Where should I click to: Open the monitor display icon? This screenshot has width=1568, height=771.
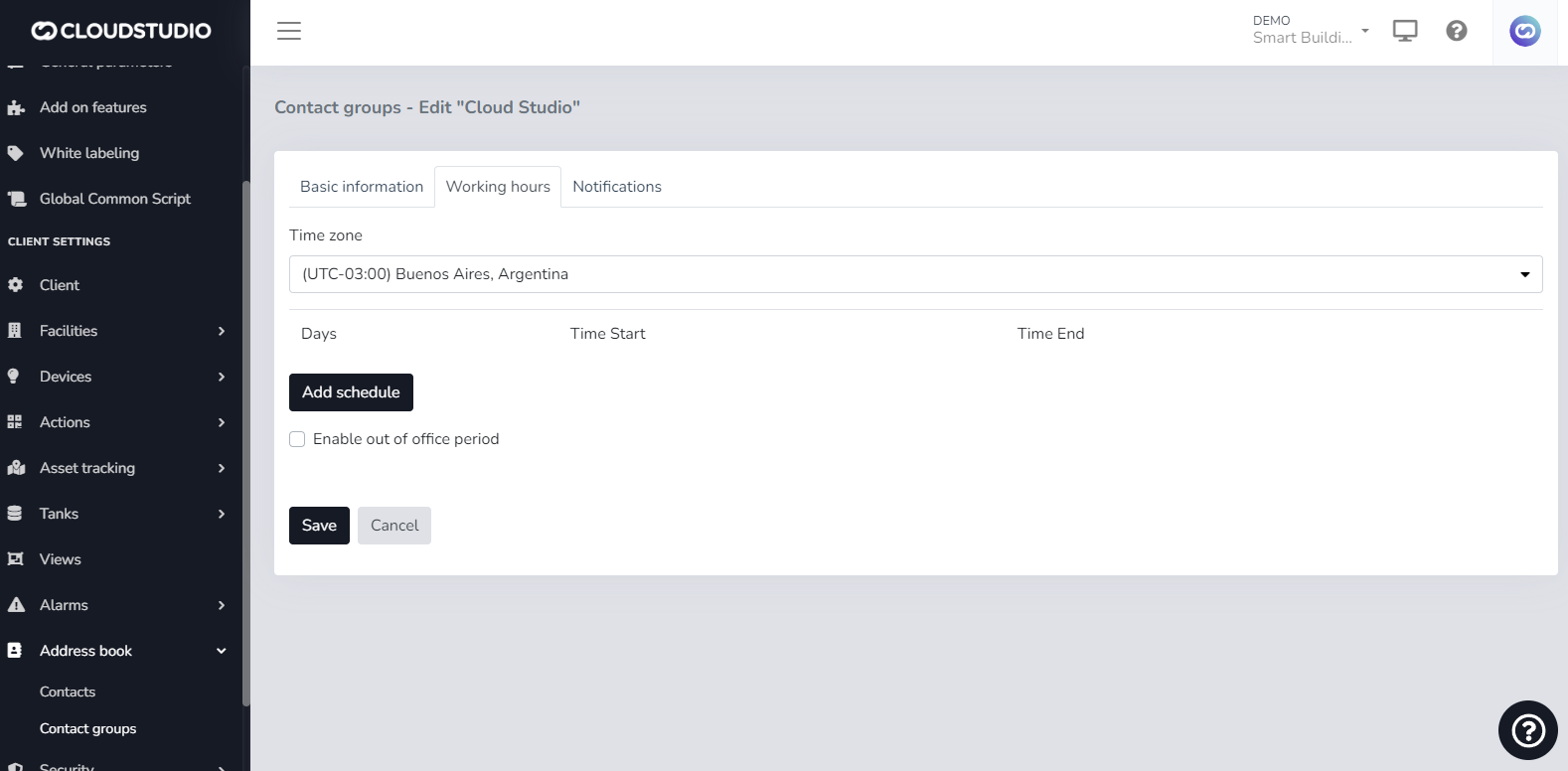pyautogui.click(x=1405, y=31)
